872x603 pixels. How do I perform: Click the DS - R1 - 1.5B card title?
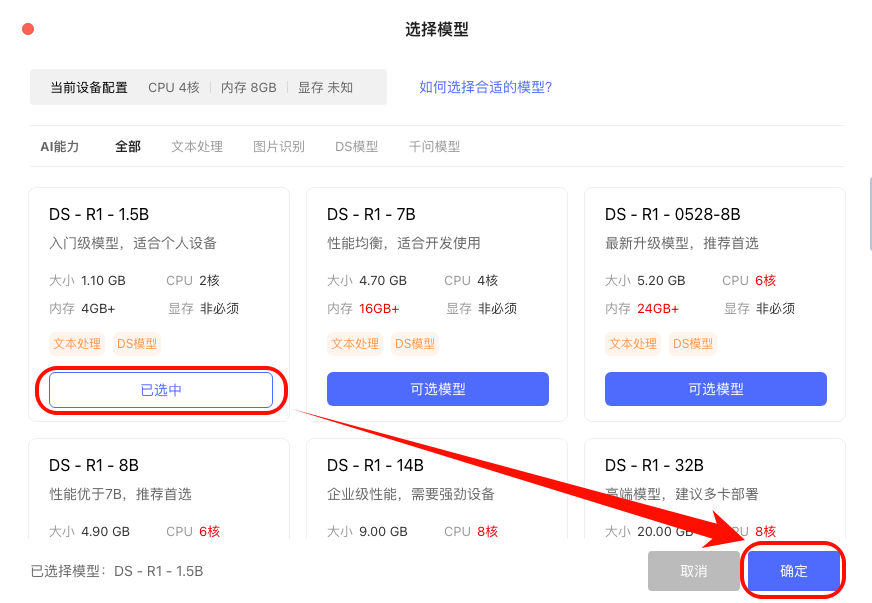coord(99,214)
